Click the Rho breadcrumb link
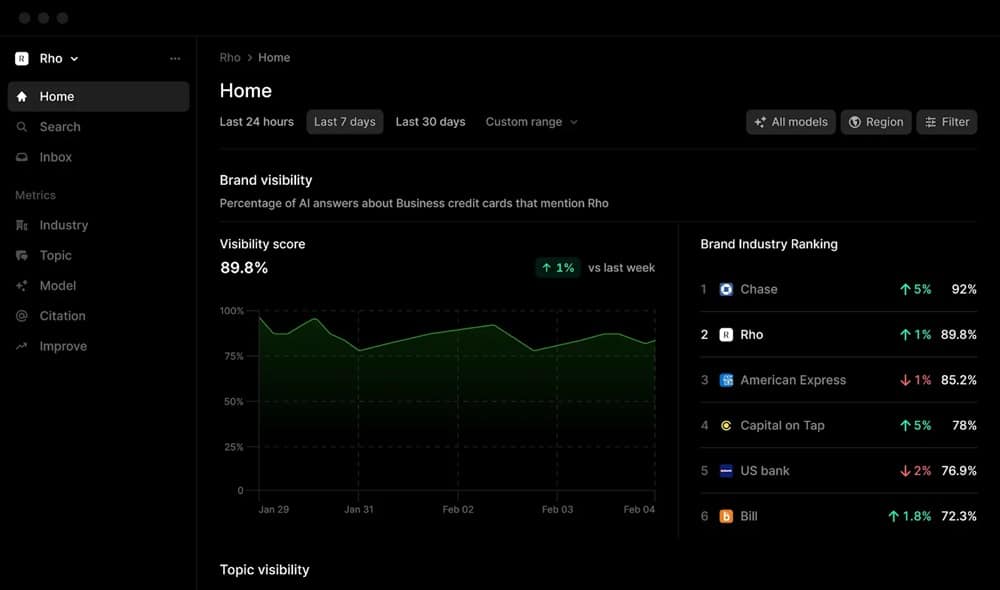This screenshot has width=1000, height=590. [230, 57]
